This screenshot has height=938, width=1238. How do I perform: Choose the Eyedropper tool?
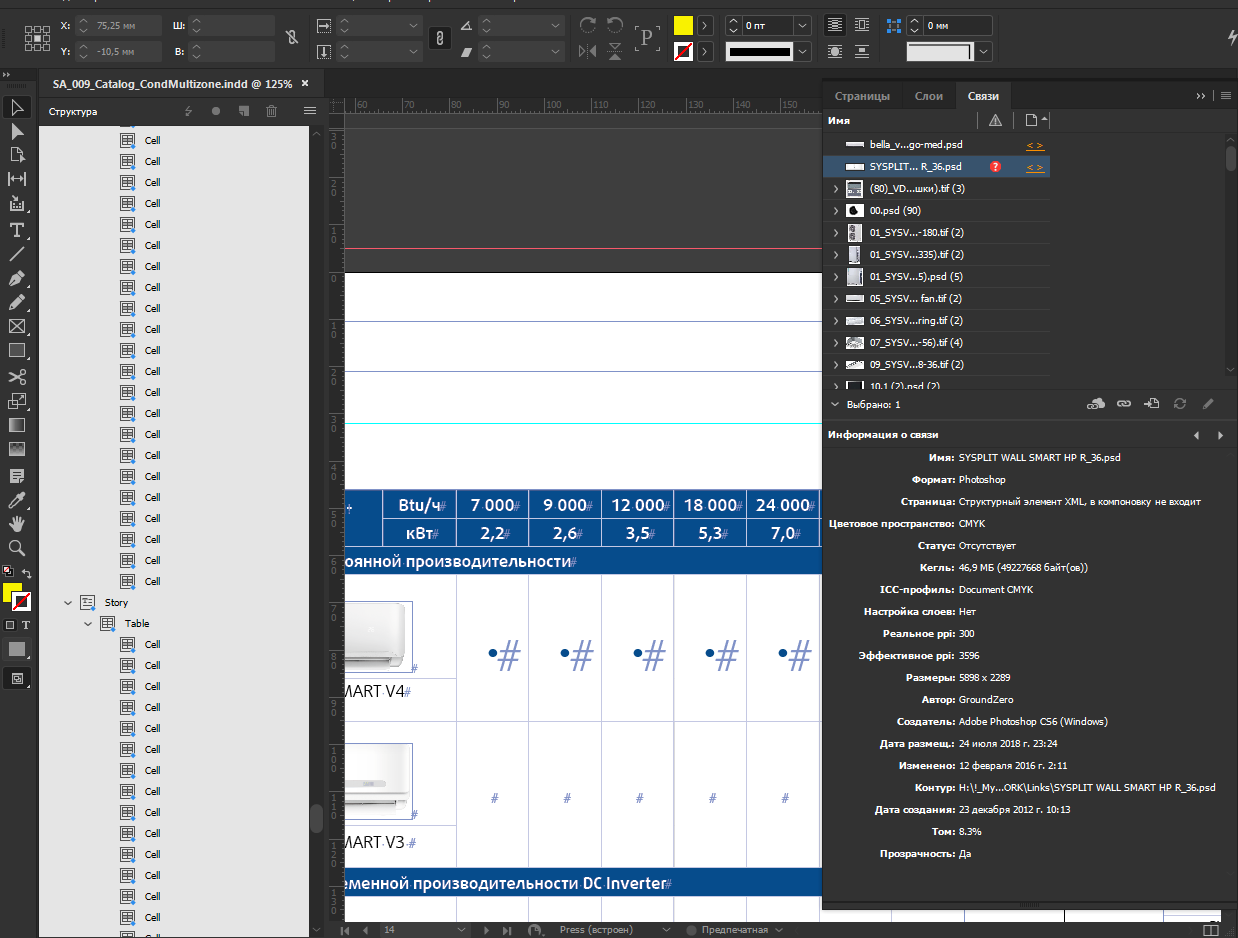coord(17,499)
